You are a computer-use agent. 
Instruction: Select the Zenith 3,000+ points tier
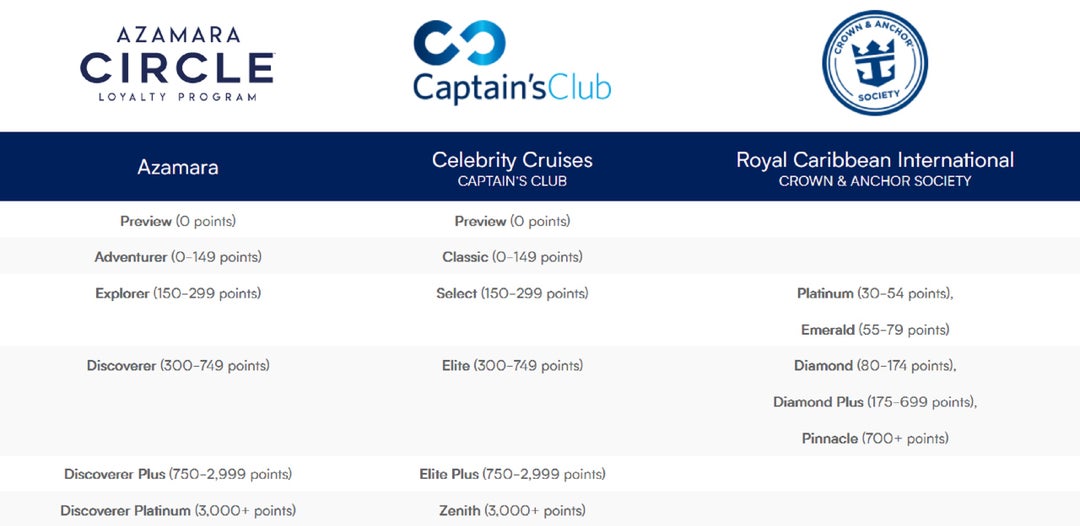[512, 511]
